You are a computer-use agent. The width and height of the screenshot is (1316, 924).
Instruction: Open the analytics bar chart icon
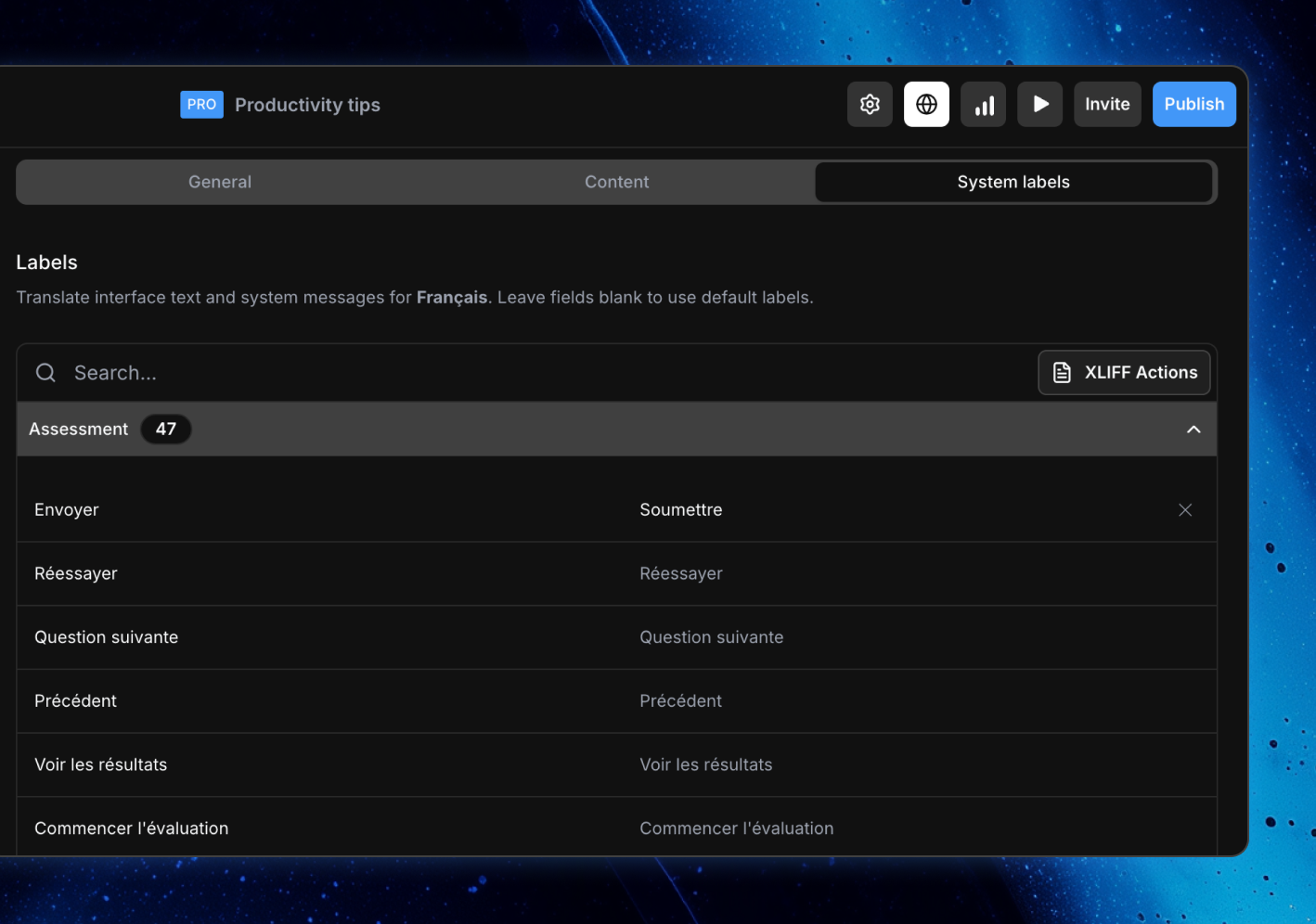pyautogui.click(x=984, y=105)
